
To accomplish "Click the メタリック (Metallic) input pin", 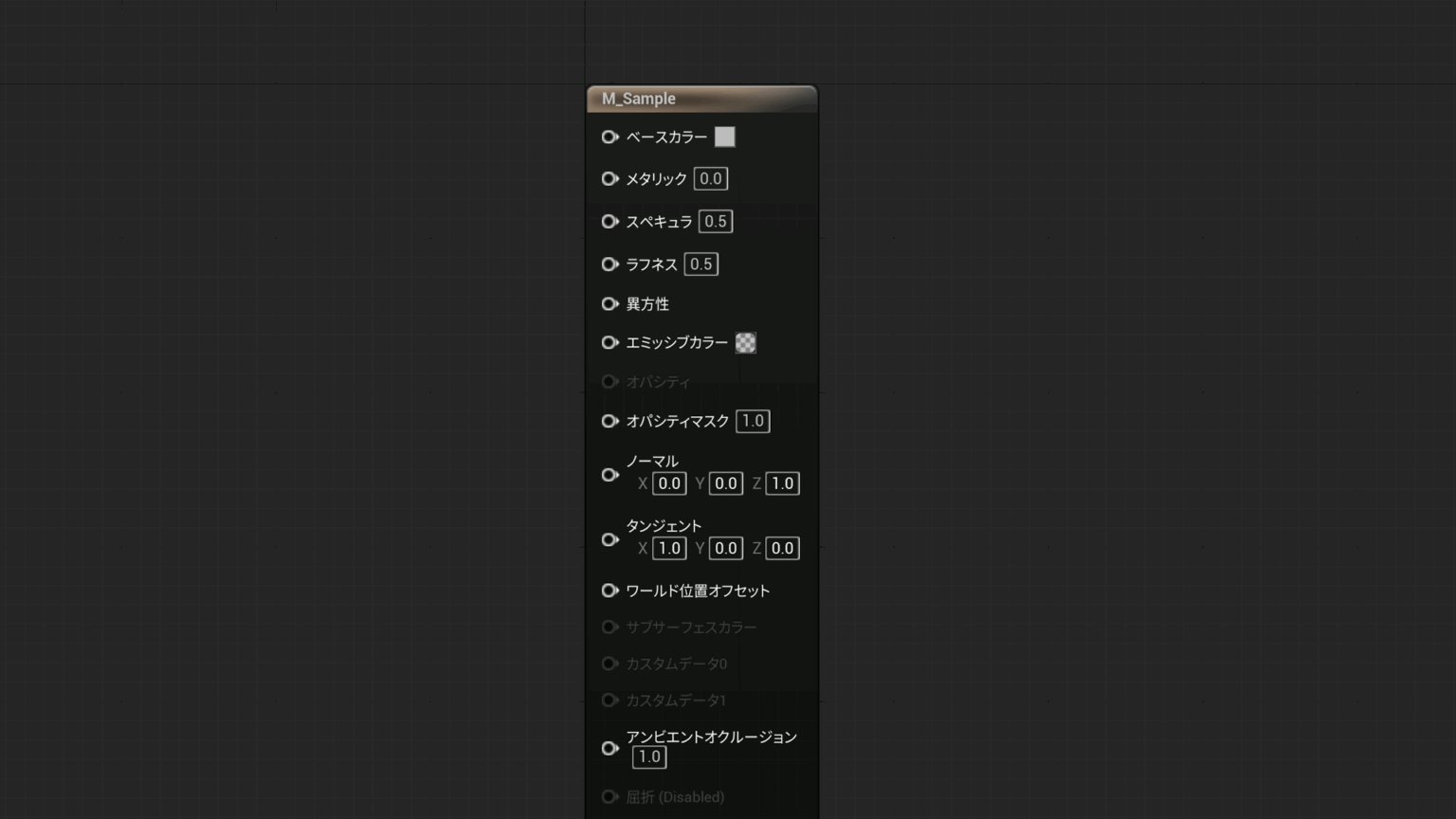I will tap(610, 179).
